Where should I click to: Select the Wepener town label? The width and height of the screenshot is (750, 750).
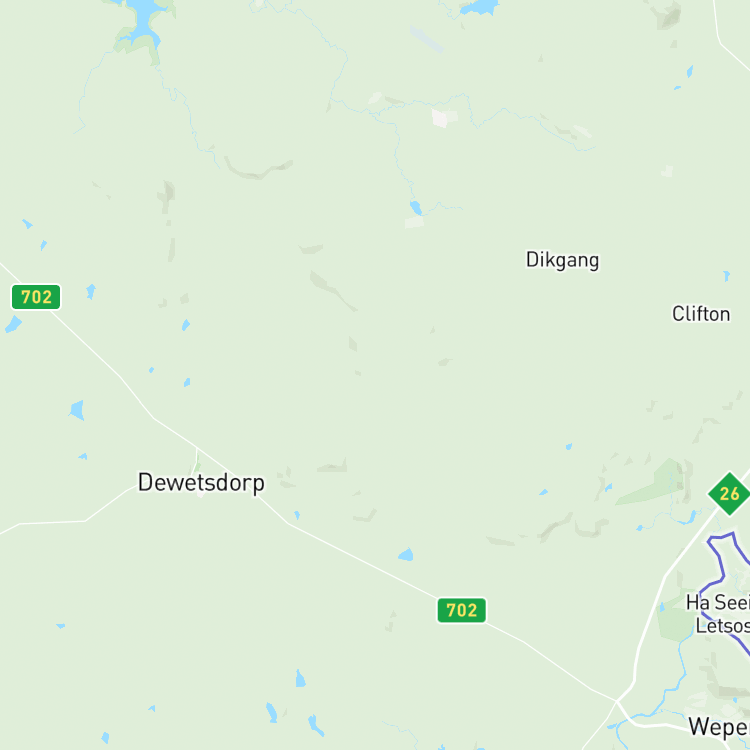tap(719, 727)
